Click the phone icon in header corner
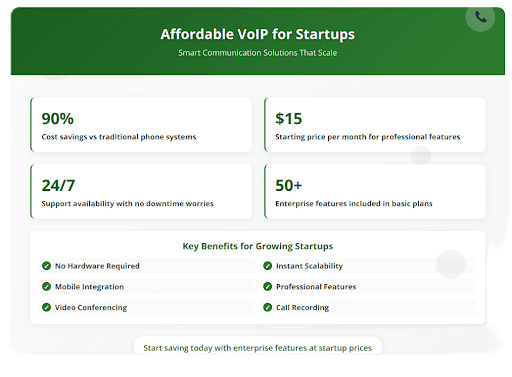This screenshot has height=377, width=512. [480, 17]
